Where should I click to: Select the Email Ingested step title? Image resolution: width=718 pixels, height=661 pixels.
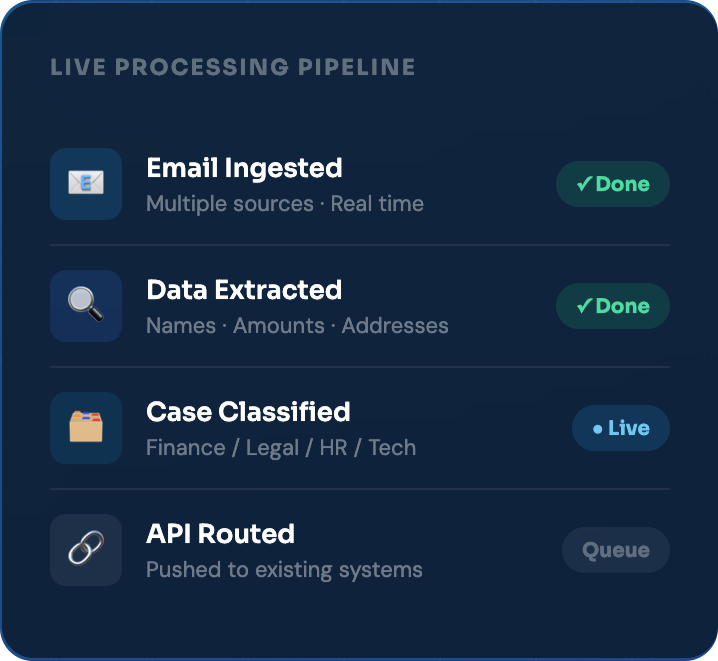pos(244,168)
